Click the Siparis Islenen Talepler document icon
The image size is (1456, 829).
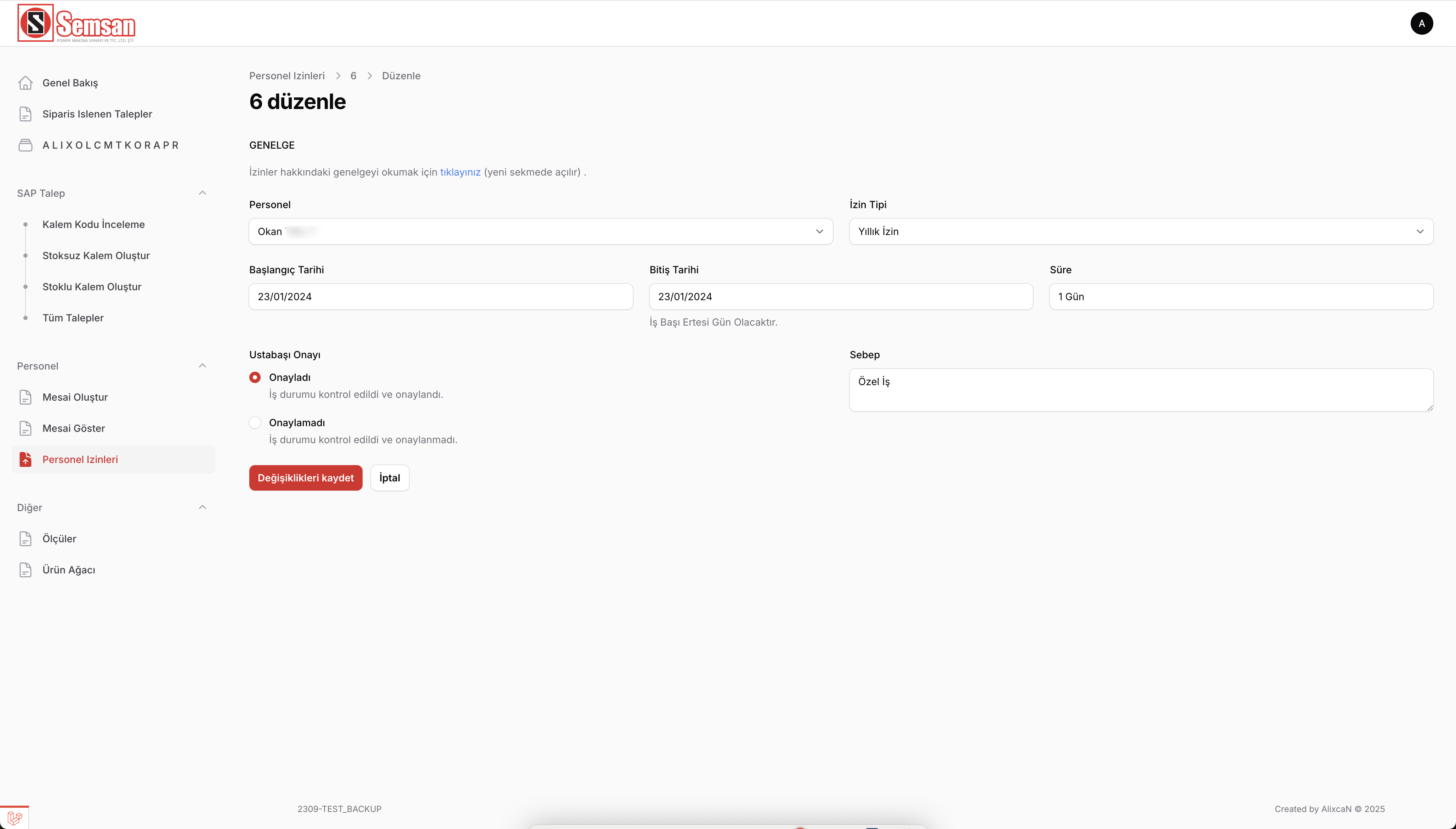[x=25, y=114]
